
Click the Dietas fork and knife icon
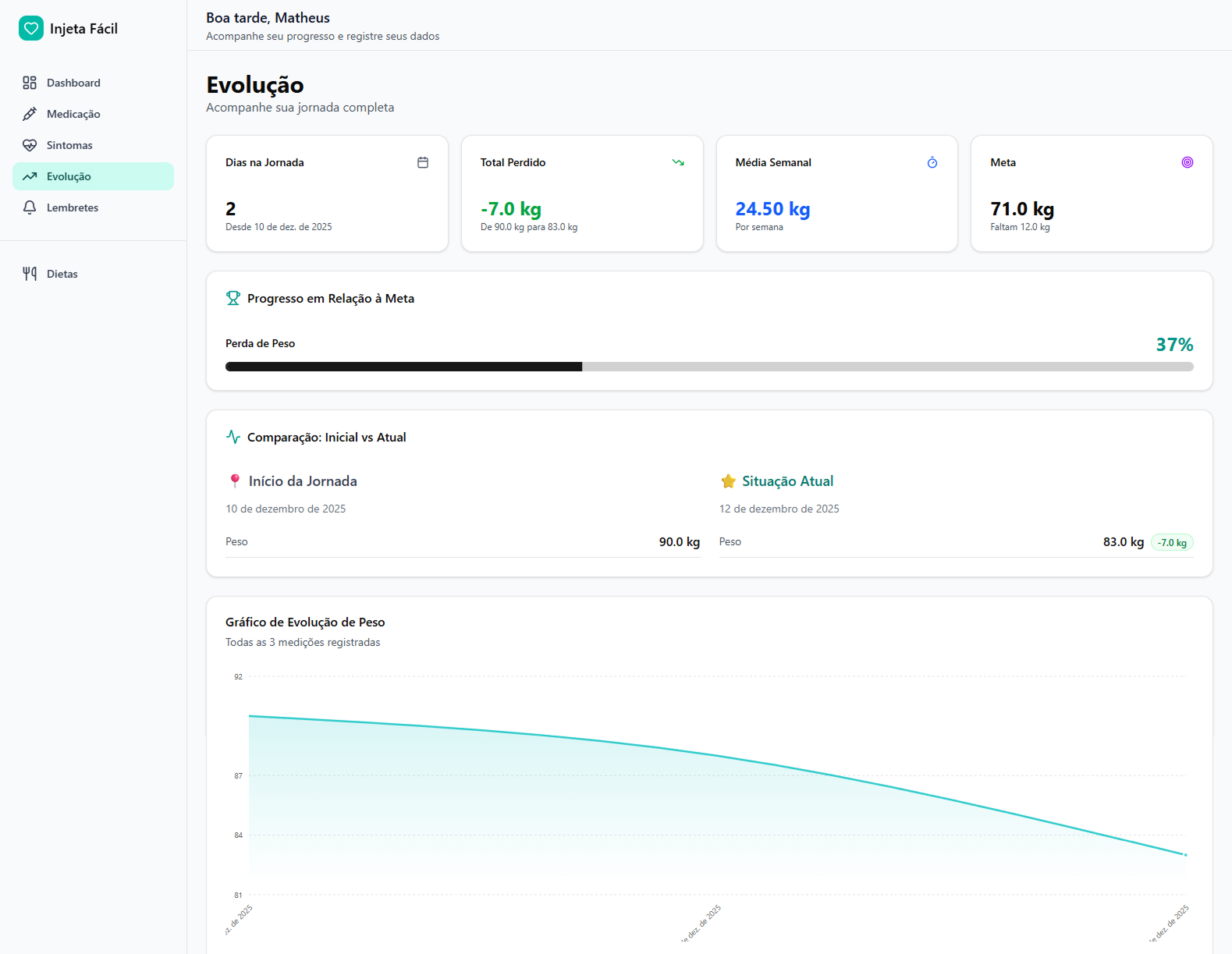(30, 274)
